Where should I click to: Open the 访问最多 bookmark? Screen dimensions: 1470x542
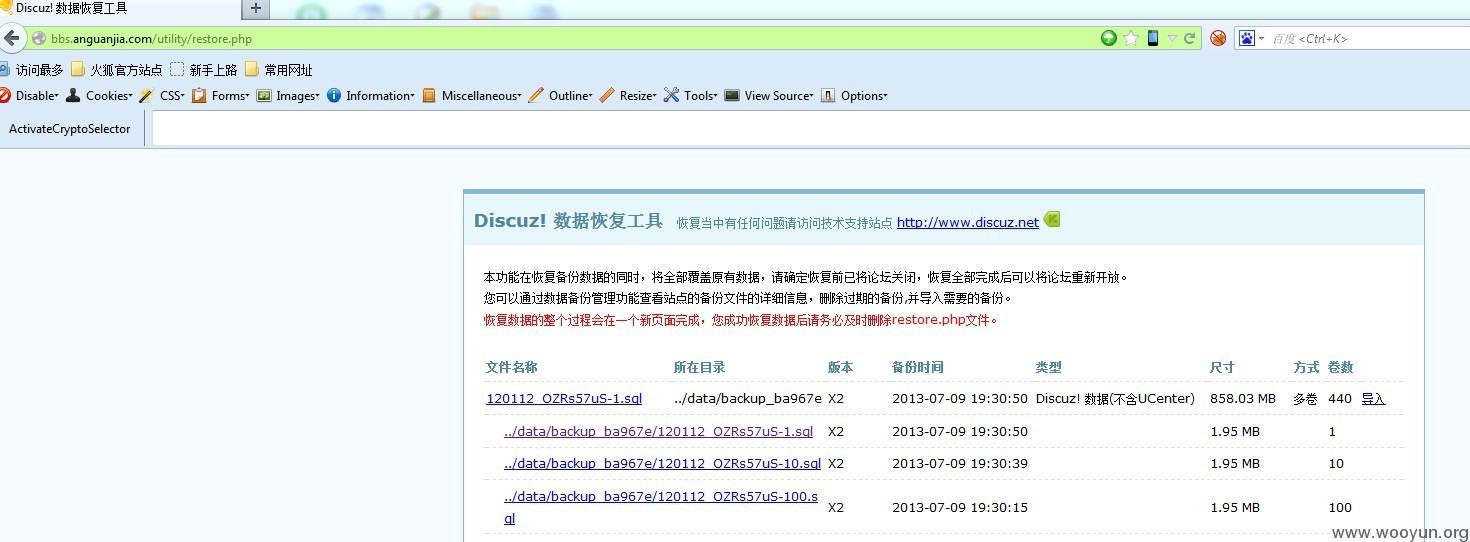[x=32, y=70]
